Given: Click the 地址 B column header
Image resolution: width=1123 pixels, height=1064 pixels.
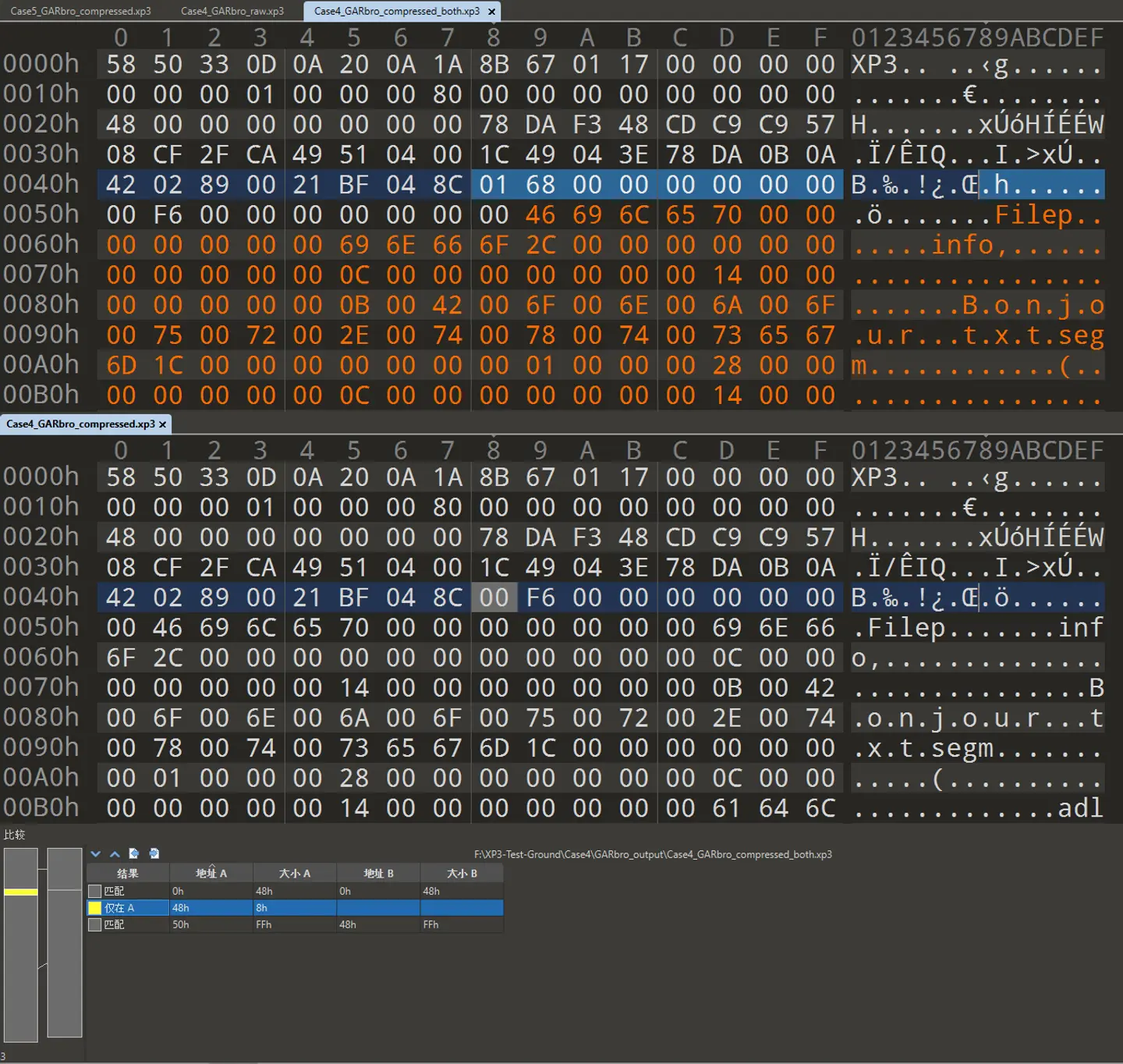Looking at the screenshot, I should point(378,873).
